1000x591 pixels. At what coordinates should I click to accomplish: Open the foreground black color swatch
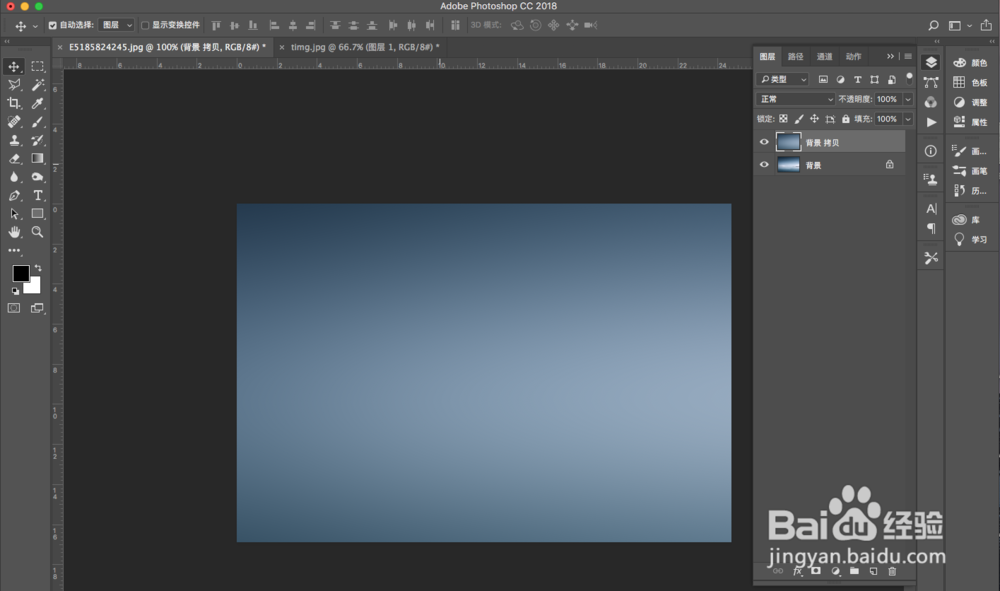(x=20, y=272)
